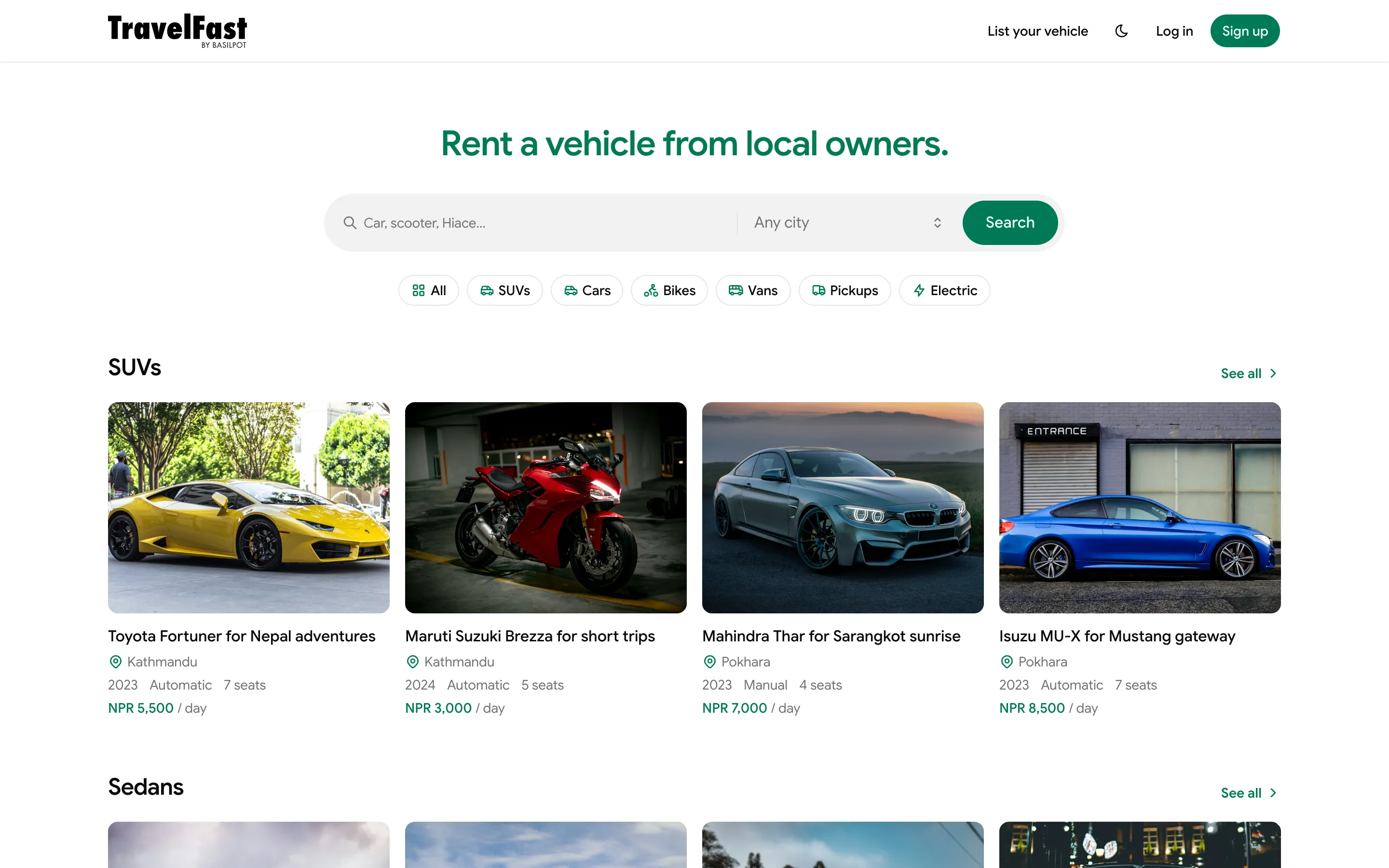The image size is (1389, 868).
Task: Click the Sedans section heading
Action: pyautogui.click(x=146, y=787)
